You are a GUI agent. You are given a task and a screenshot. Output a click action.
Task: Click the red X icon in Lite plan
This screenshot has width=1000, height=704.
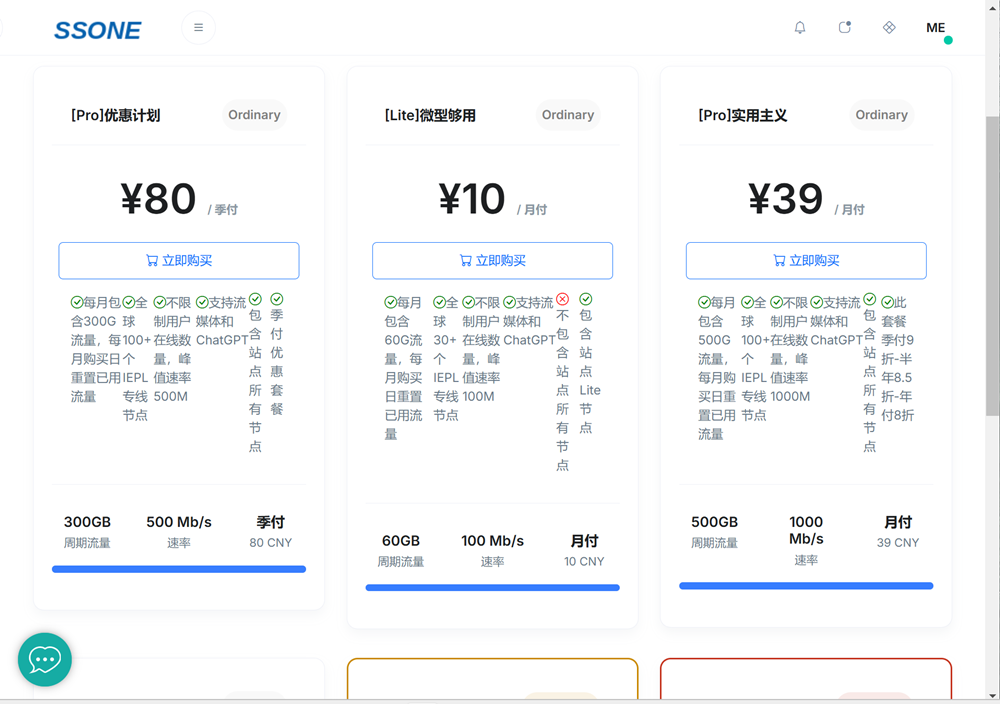pos(562,299)
